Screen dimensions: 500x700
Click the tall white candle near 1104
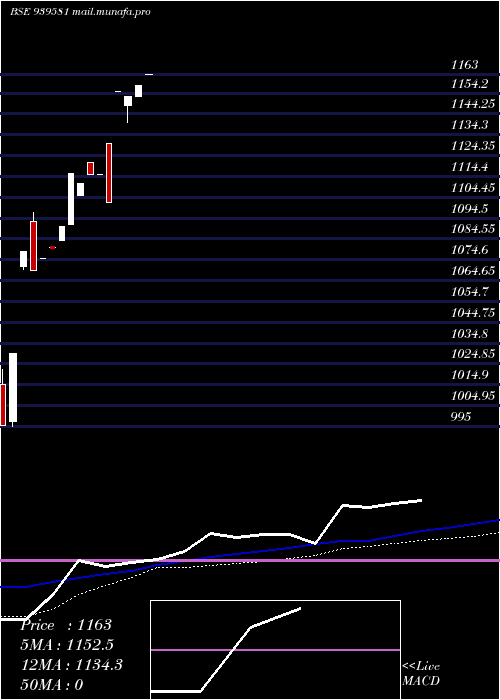(x=71, y=199)
